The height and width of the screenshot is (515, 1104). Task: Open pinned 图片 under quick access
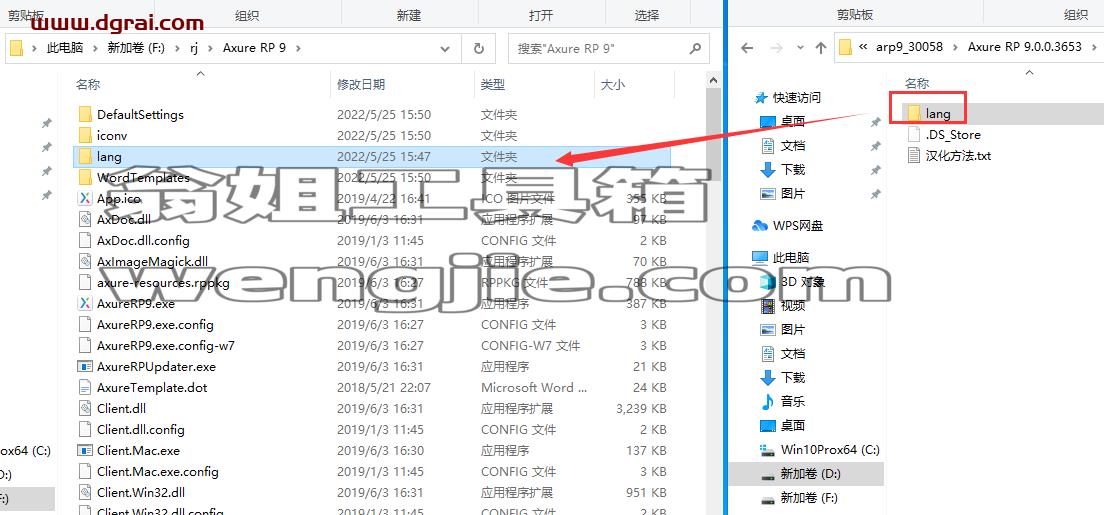[793, 193]
